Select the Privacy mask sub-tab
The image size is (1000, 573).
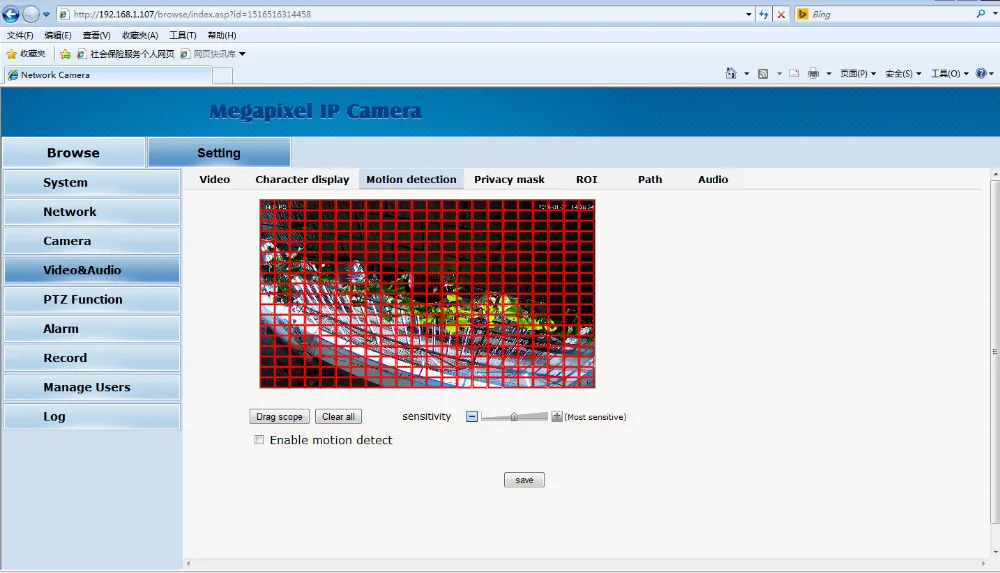[509, 179]
